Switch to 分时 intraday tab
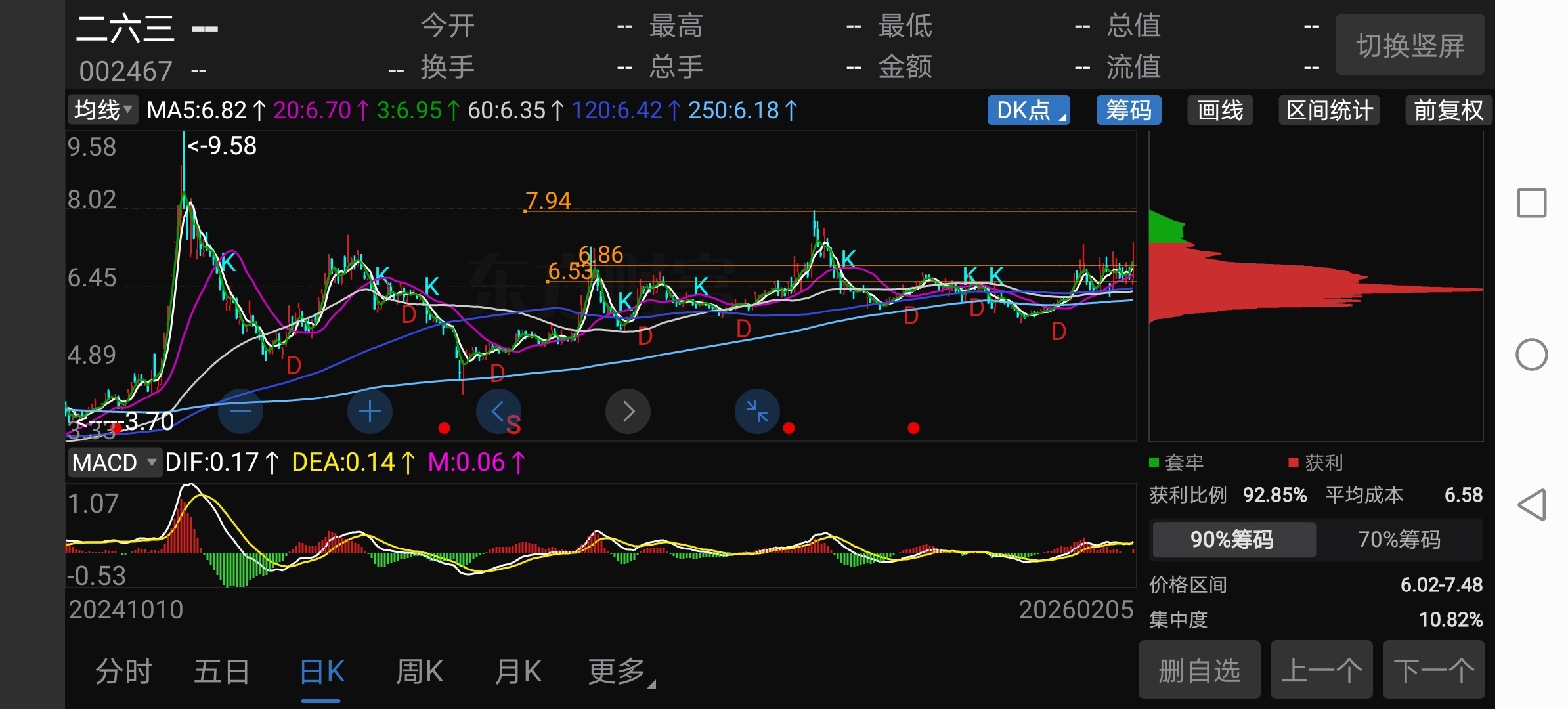The image size is (1568, 709). click(x=124, y=672)
